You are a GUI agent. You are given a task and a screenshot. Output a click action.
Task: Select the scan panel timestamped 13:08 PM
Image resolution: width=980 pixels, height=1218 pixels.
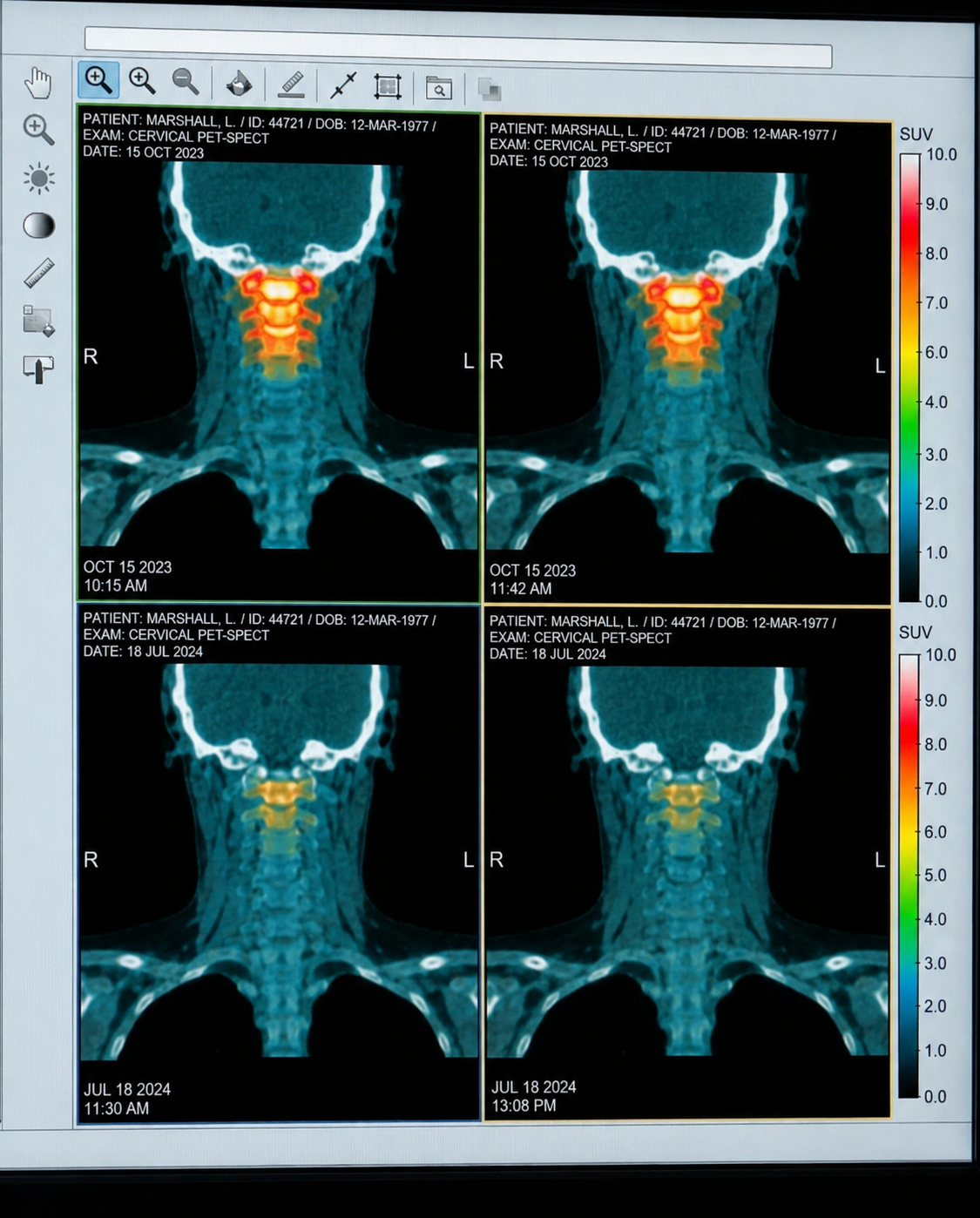(687, 863)
